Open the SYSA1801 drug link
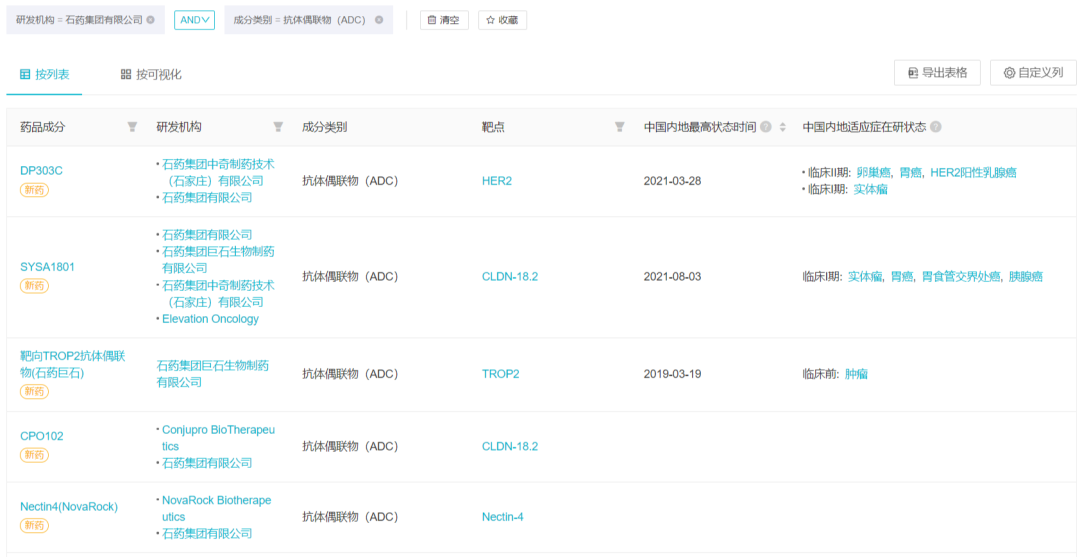Viewport: 1080px width, 557px height. (48, 267)
